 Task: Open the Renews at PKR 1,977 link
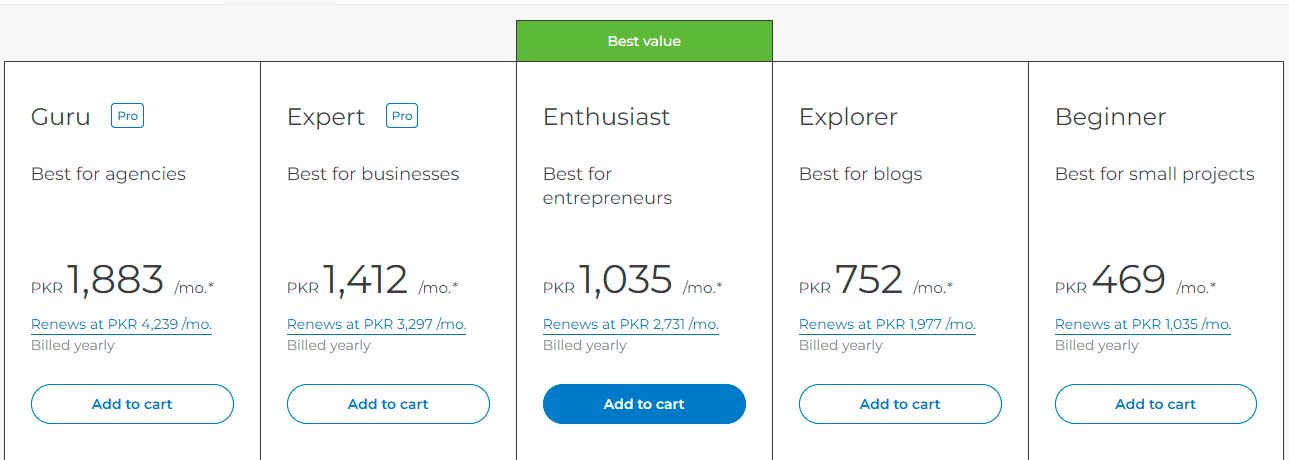(x=887, y=324)
